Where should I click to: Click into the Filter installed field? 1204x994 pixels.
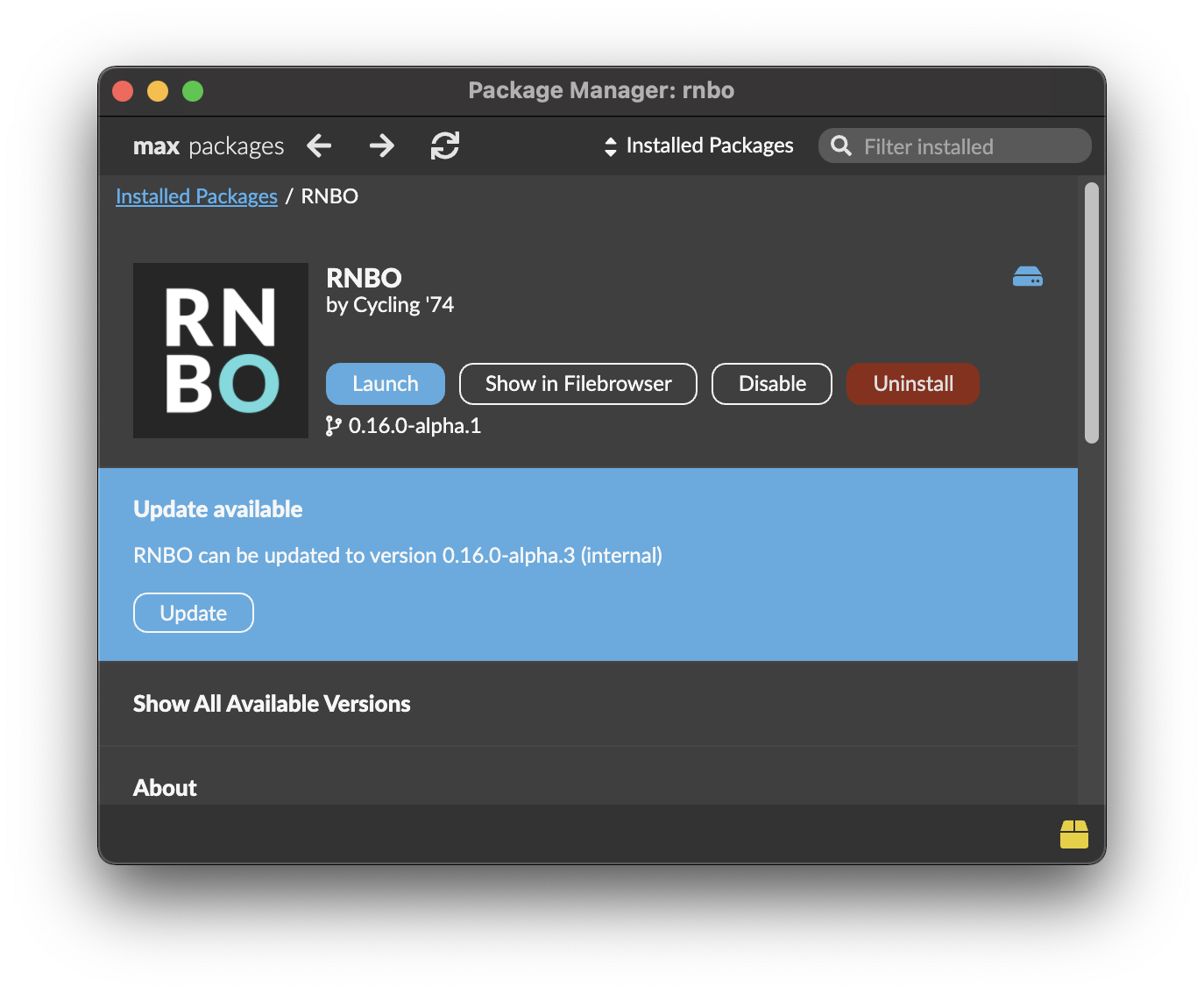click(x=955, y=146)
